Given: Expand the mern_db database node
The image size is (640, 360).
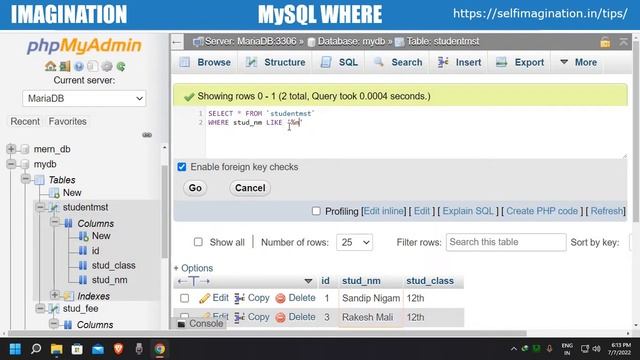Looking at the screenshot, I should click(11, 149).
